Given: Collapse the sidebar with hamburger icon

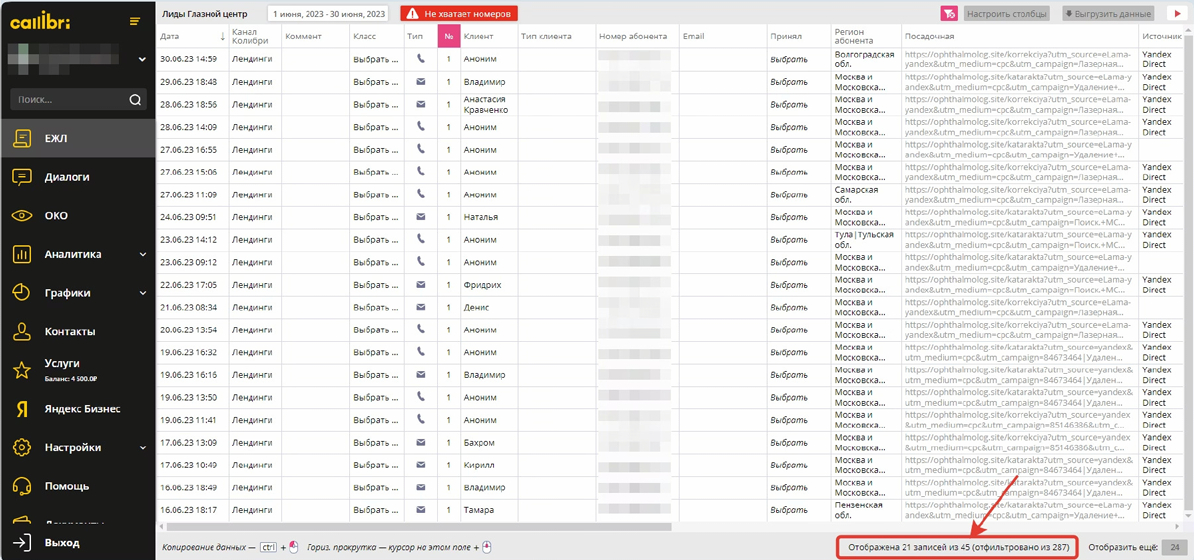Looking at the screenshot, I should tap(135, 21).
